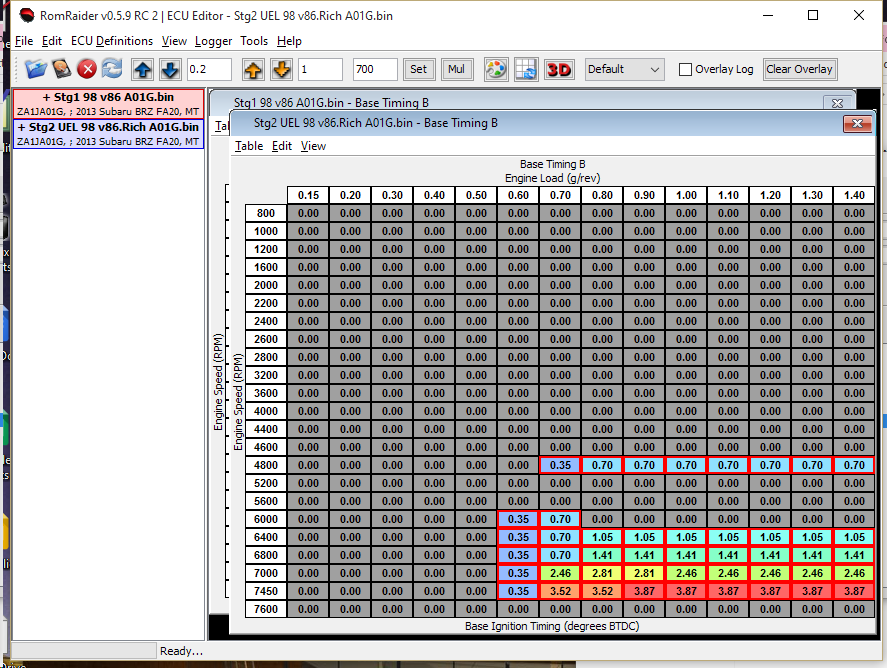Click the orange coarse increment up arrow
The width and height of the screenshot is (887, 668).
(254, 69)
